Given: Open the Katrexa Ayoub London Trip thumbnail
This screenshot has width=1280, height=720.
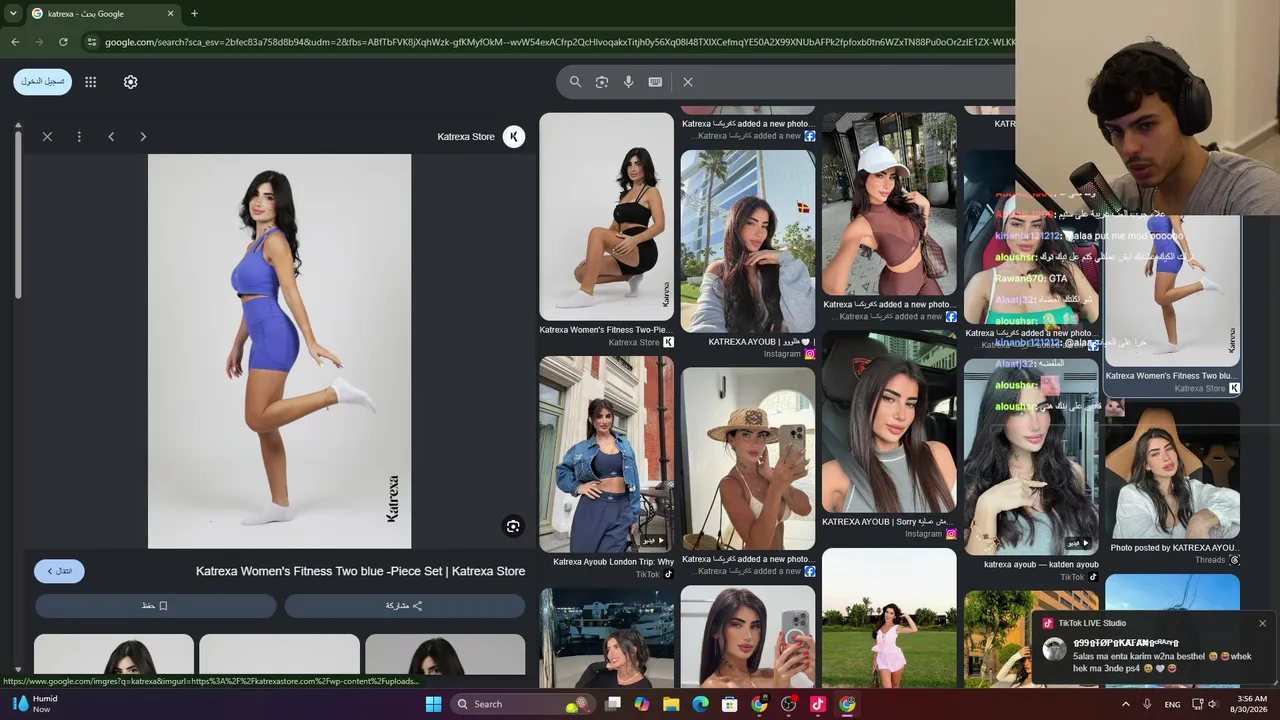Looking at the screenshot, I should [607, 454].
